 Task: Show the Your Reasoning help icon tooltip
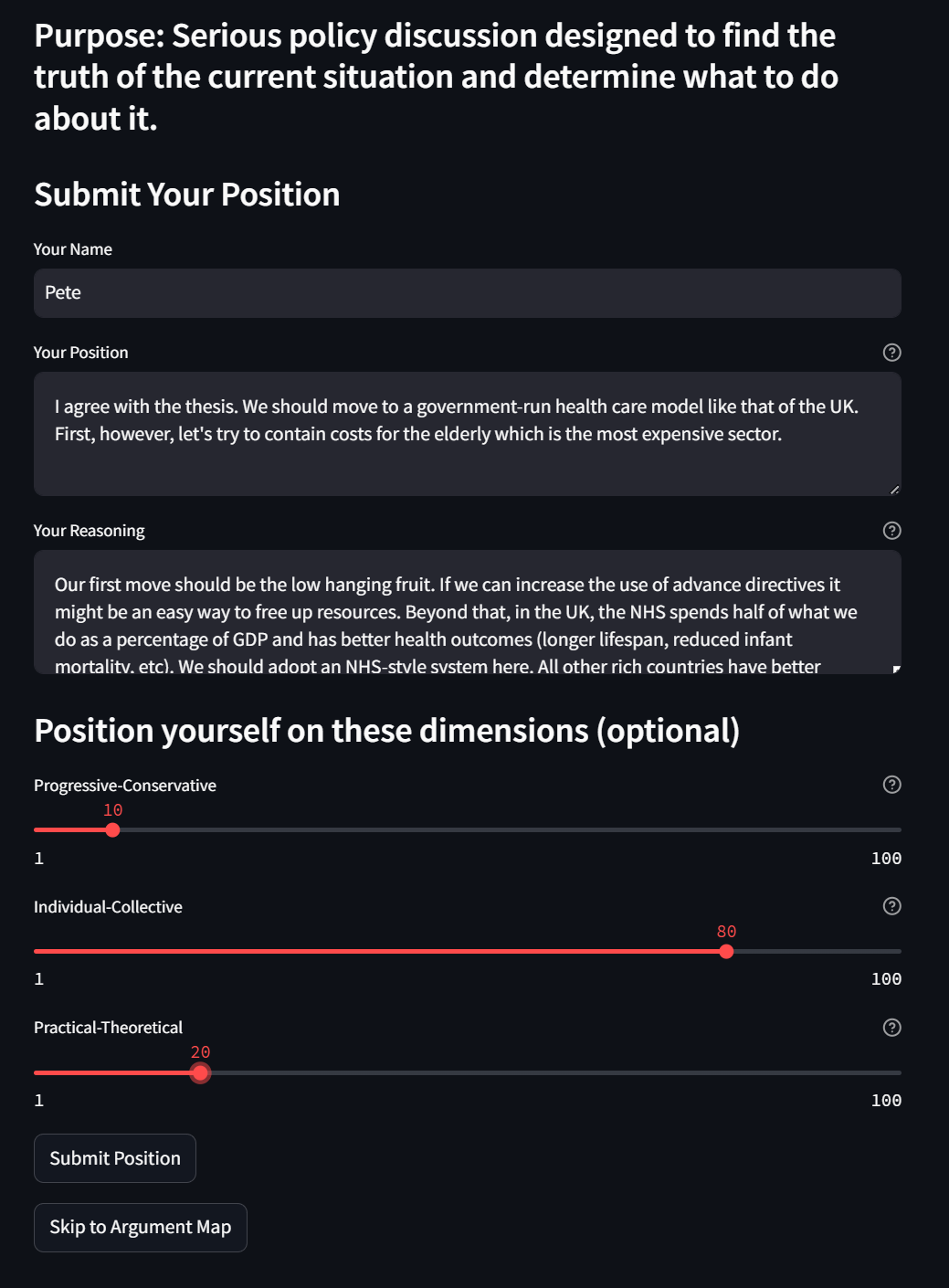pos(892,531)
